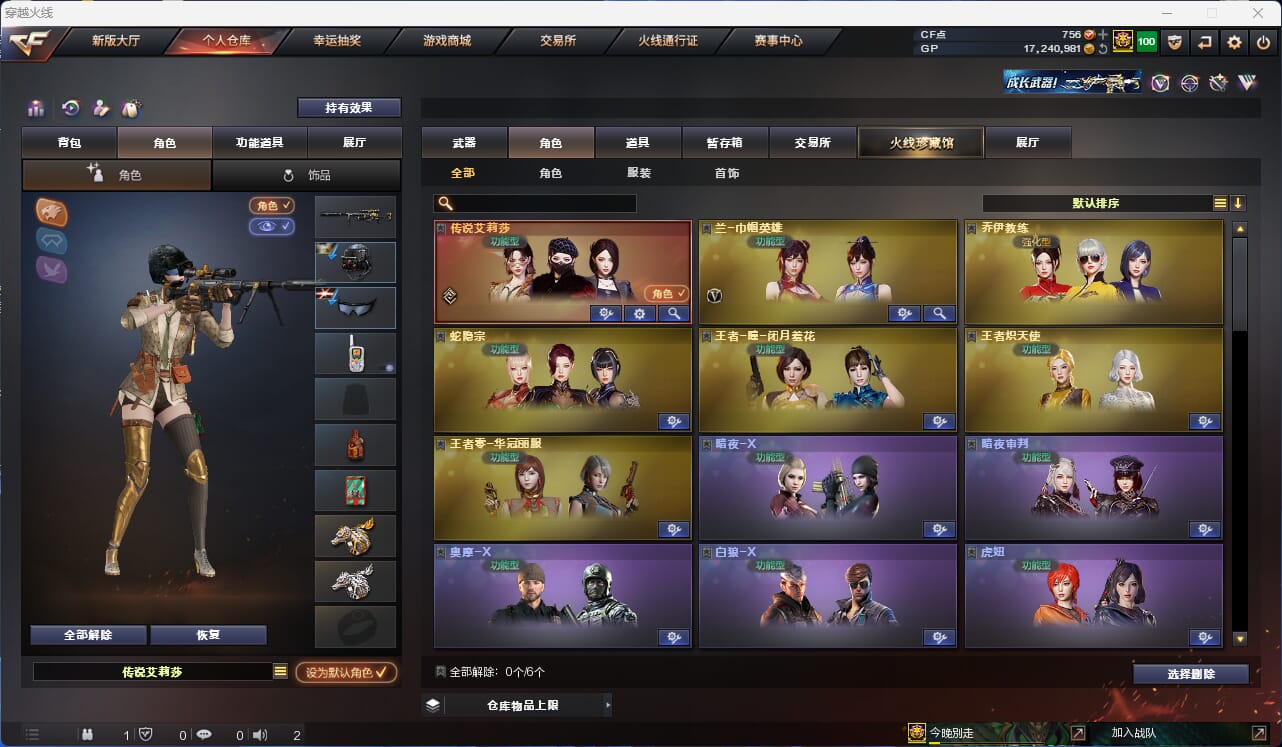Click the 恢复 button
The width and height of the screenshot is (1282, 747).
208,635
